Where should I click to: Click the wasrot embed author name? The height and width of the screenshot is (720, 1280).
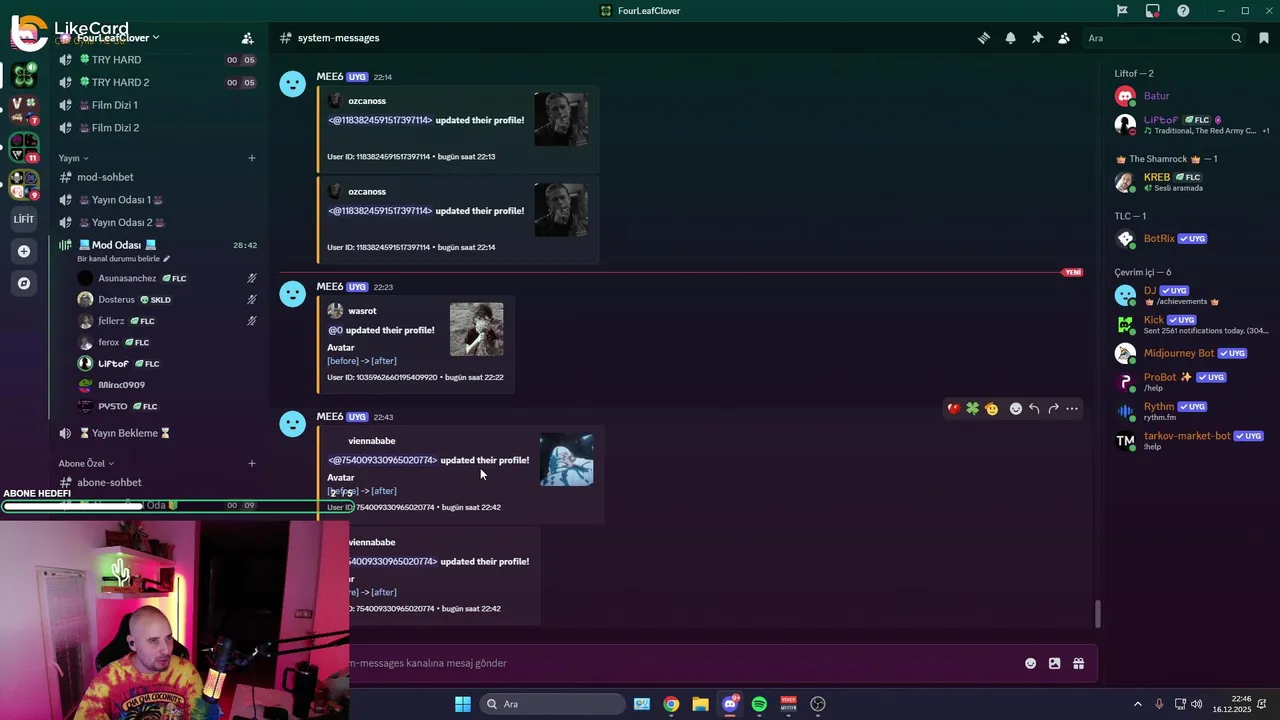pos(362,311)
